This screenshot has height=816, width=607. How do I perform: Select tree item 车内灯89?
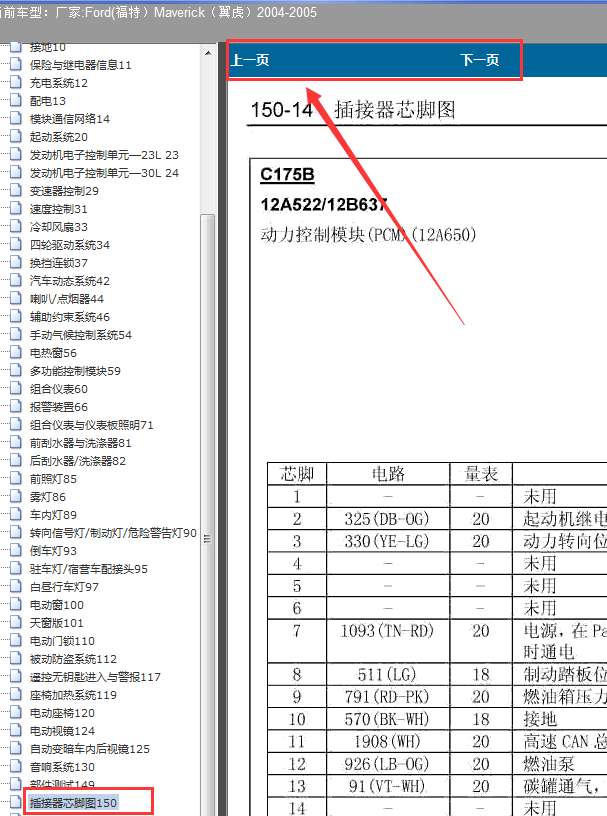click(x=53, y=515)
